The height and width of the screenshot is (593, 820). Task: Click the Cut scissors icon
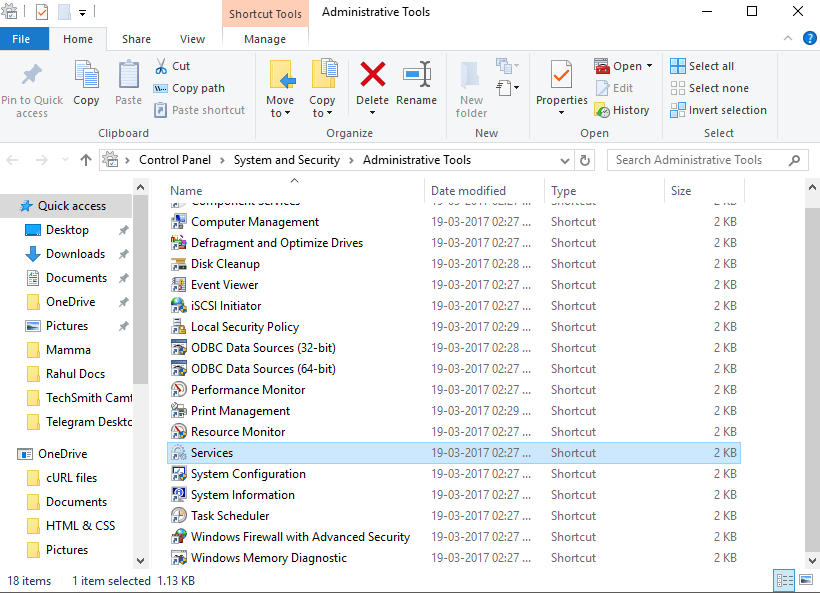pos(161,66)
